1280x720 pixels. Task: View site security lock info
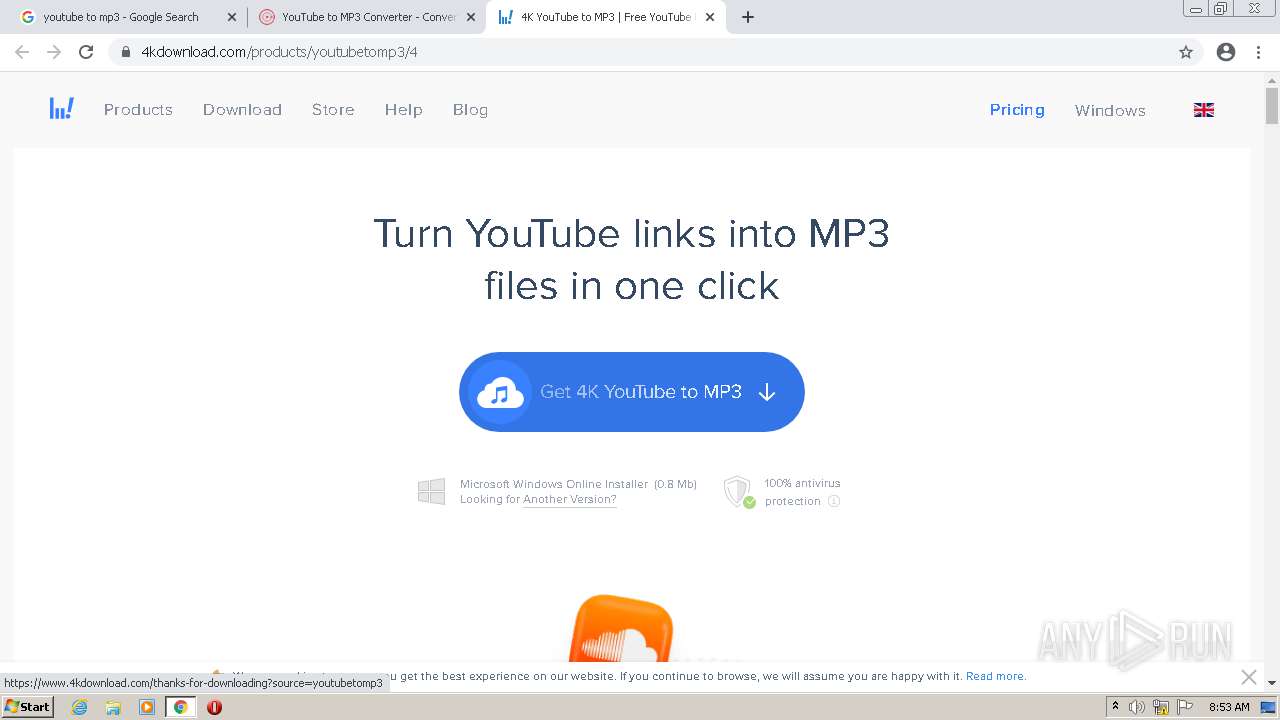(x=126, y=52)
